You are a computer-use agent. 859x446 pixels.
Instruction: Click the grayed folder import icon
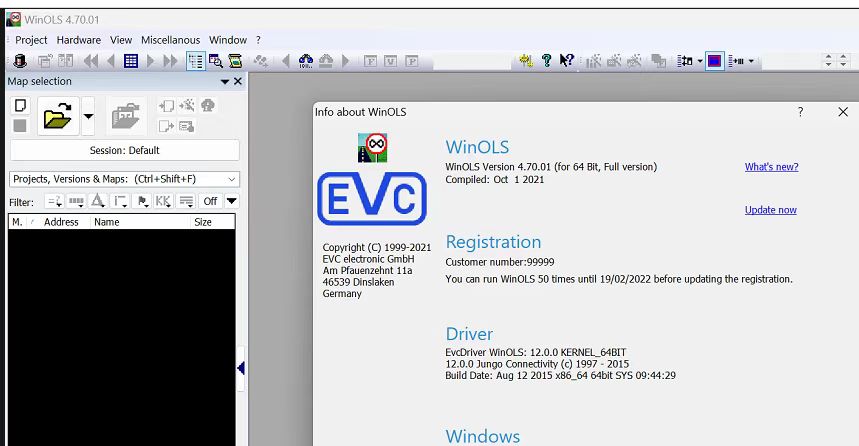126,116
